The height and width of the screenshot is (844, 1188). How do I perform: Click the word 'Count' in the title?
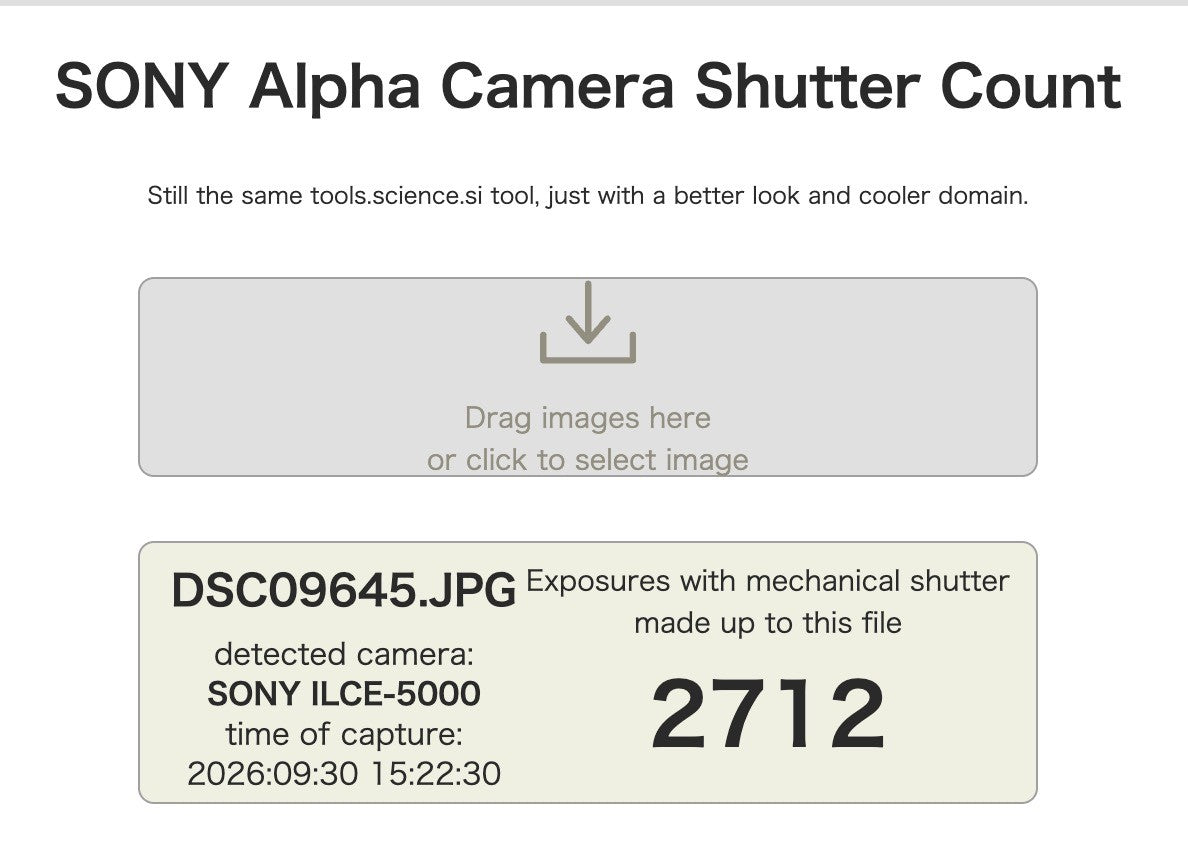tap(1031, 86)
